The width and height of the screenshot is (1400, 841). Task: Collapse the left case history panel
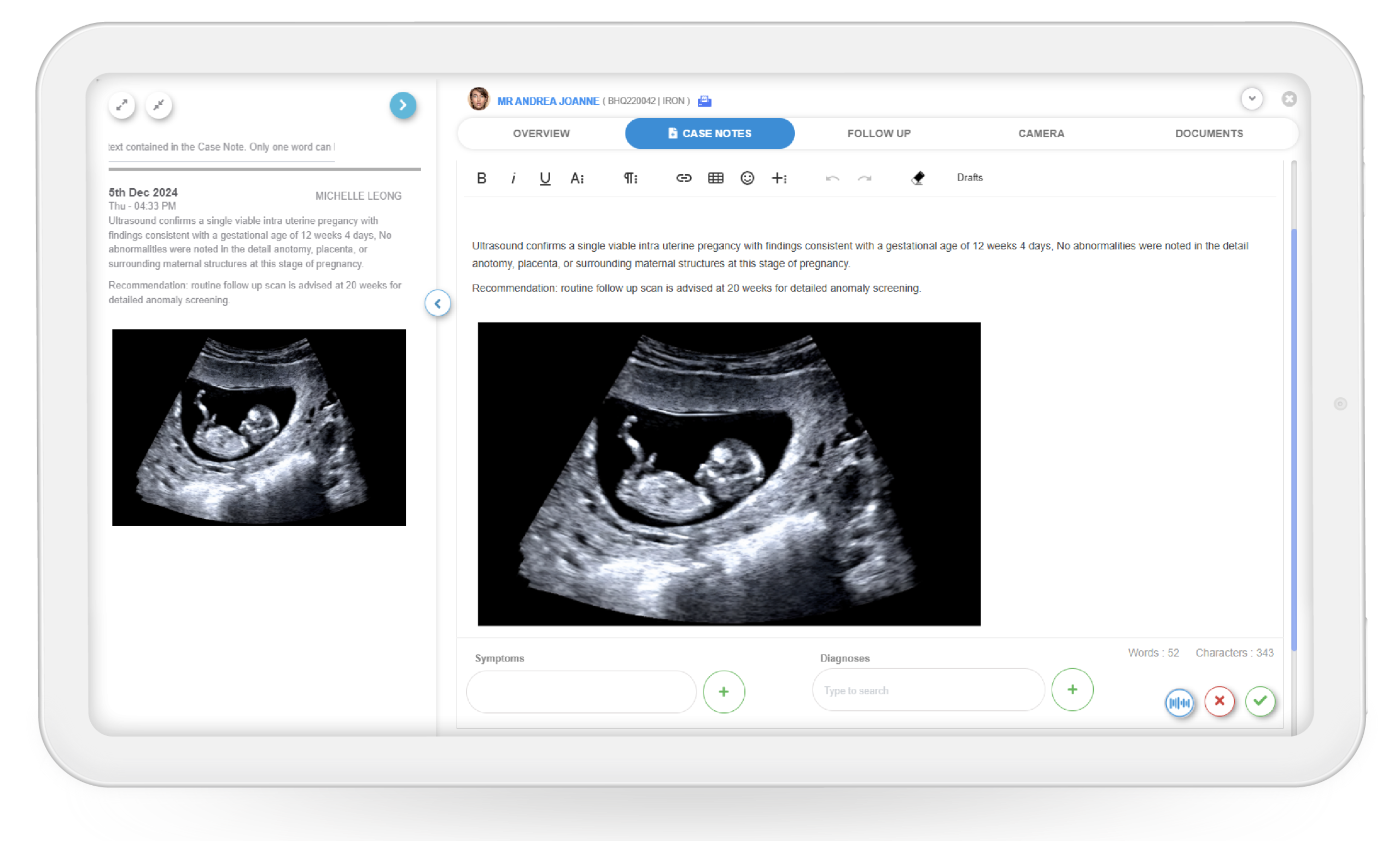(x=438, y=303)
